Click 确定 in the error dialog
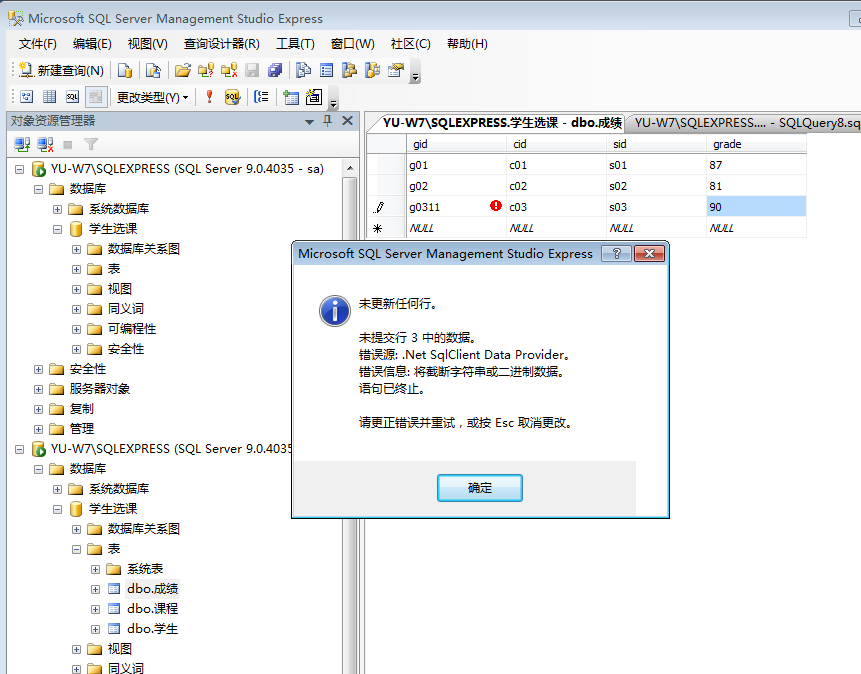Image resolution: width=861 pixels, height=674 pixels. [x=480, y=488]
